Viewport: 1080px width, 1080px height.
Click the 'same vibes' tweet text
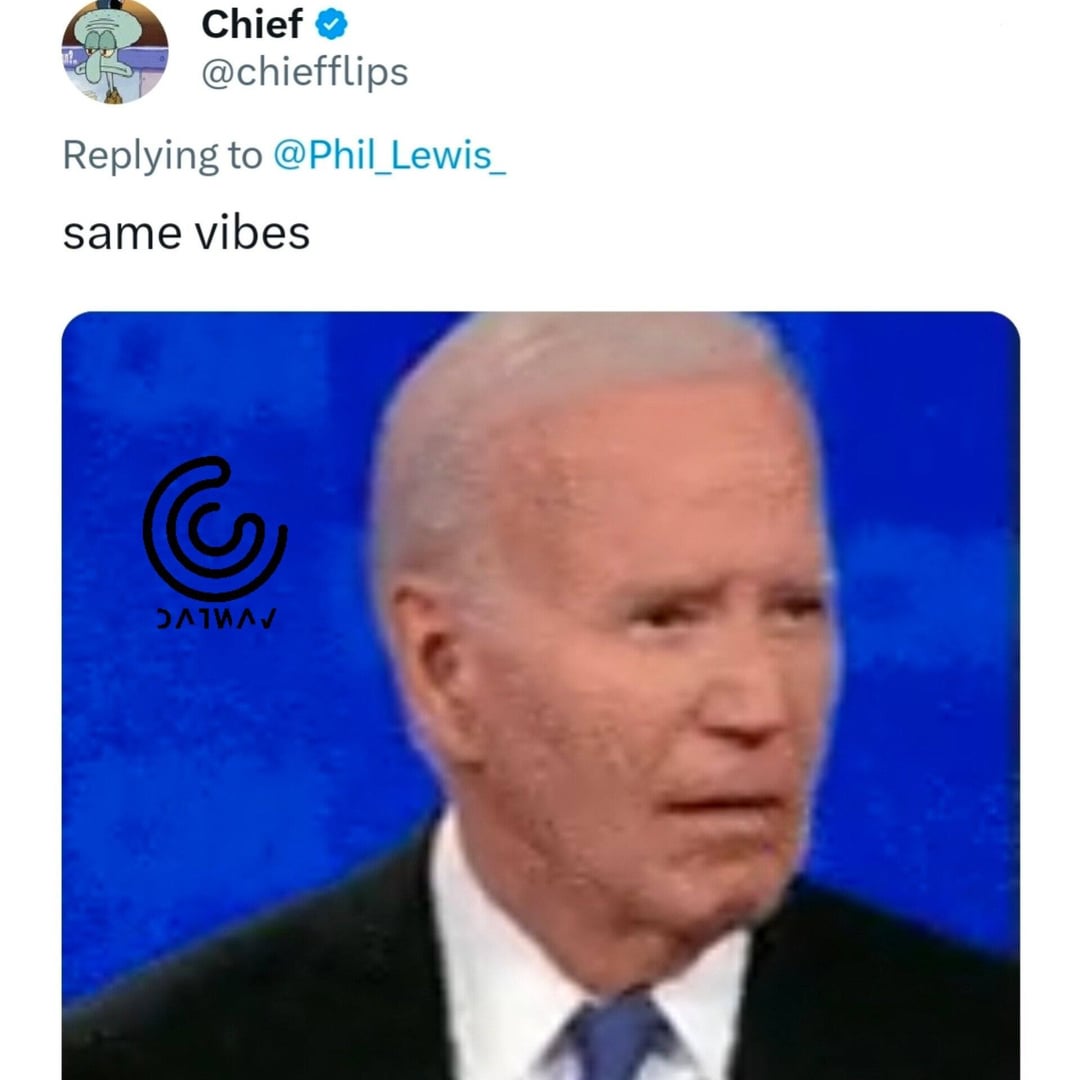(186, 233)
